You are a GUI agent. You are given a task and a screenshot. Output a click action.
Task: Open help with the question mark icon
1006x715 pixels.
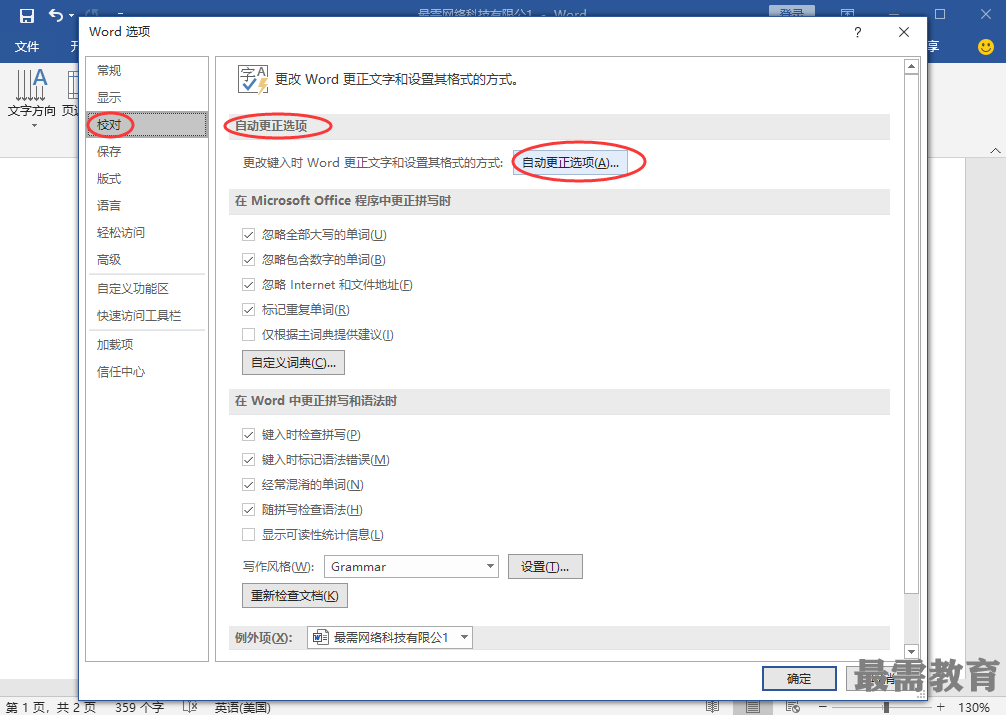coord(858,32)
